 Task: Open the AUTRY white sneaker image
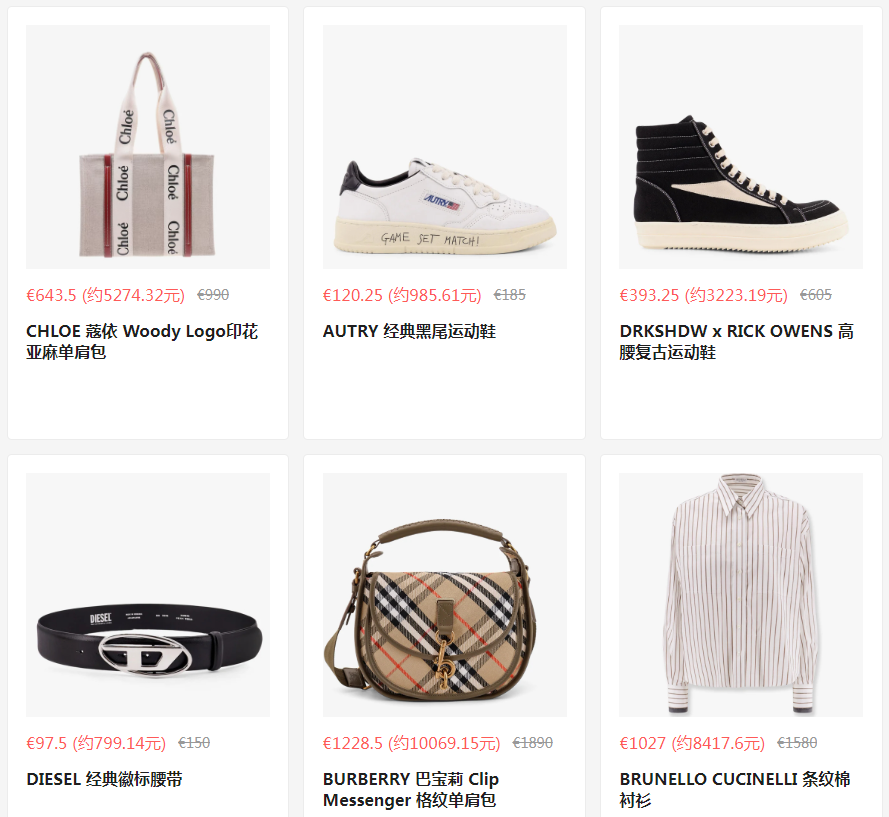pyautogui.click(x=444, y=147)
